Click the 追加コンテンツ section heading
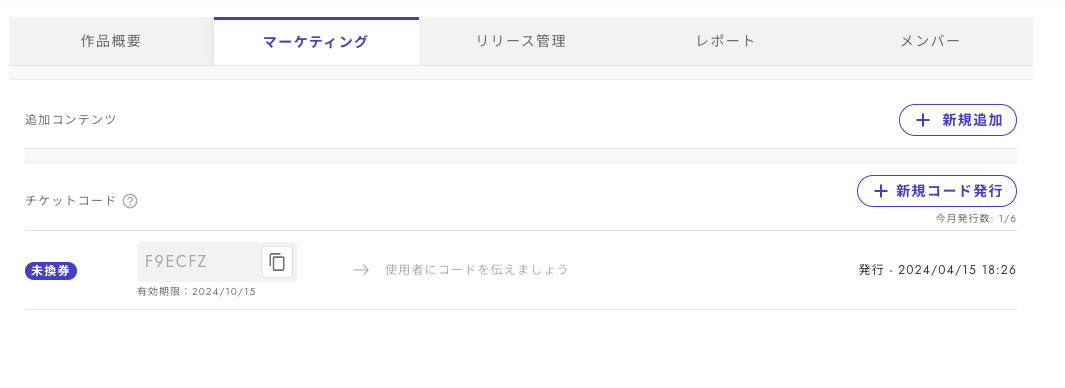The width and height of the screenshot is (1065, 388). (71, 120)
